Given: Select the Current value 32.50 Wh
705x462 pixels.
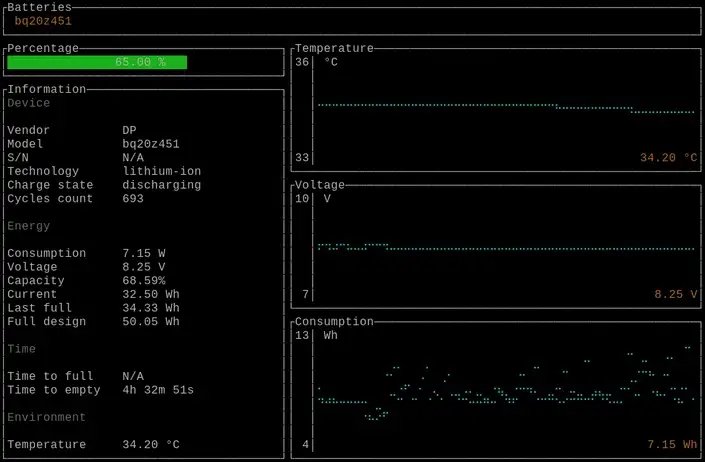Looking at the screenshot, I should pyautogui.click(x=151, y=294).
